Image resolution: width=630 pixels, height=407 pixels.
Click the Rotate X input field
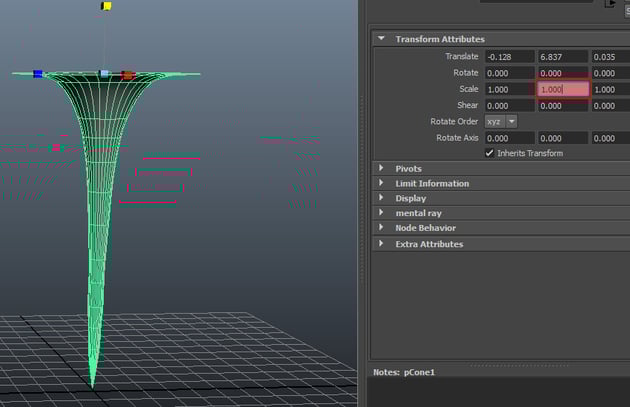pos(508,73)
